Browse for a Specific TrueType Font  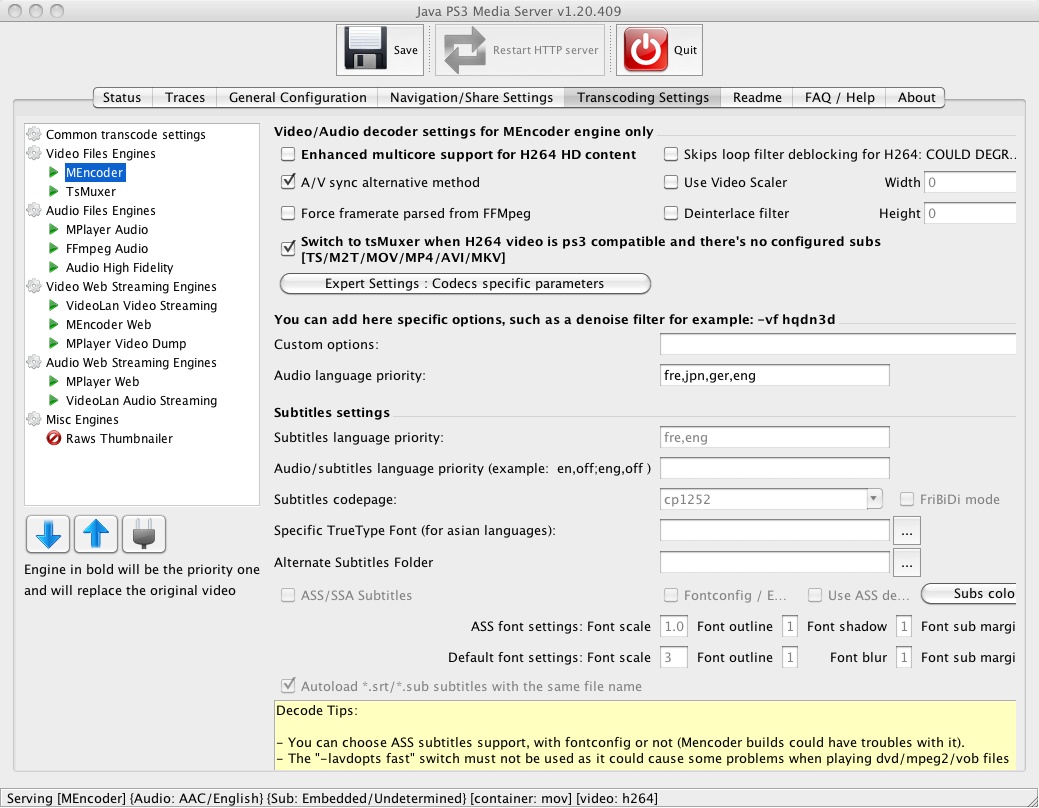(906, 530)
